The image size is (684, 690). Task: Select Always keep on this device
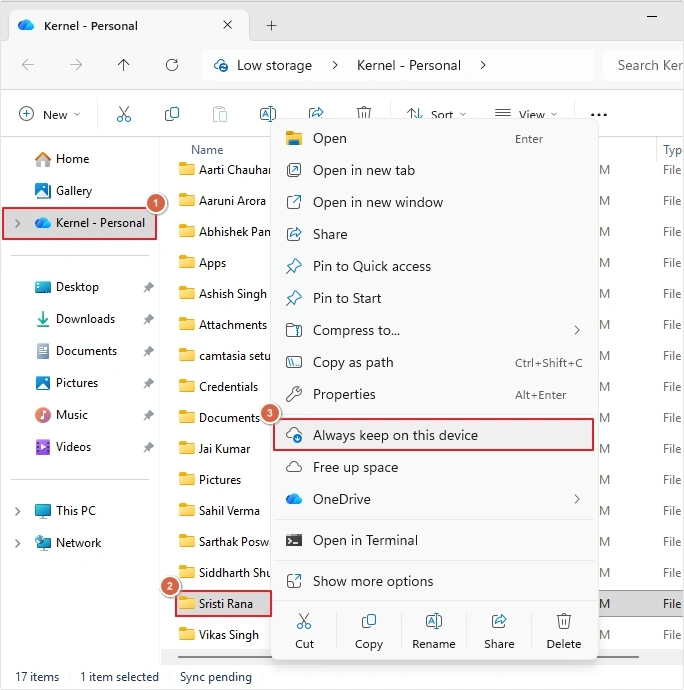[x=434, y=435]
